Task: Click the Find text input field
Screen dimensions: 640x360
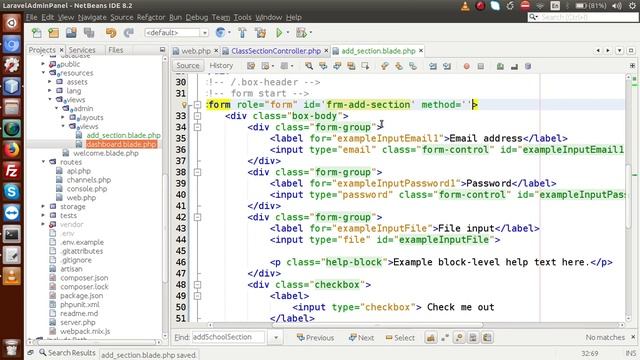Action: (228, 338)
